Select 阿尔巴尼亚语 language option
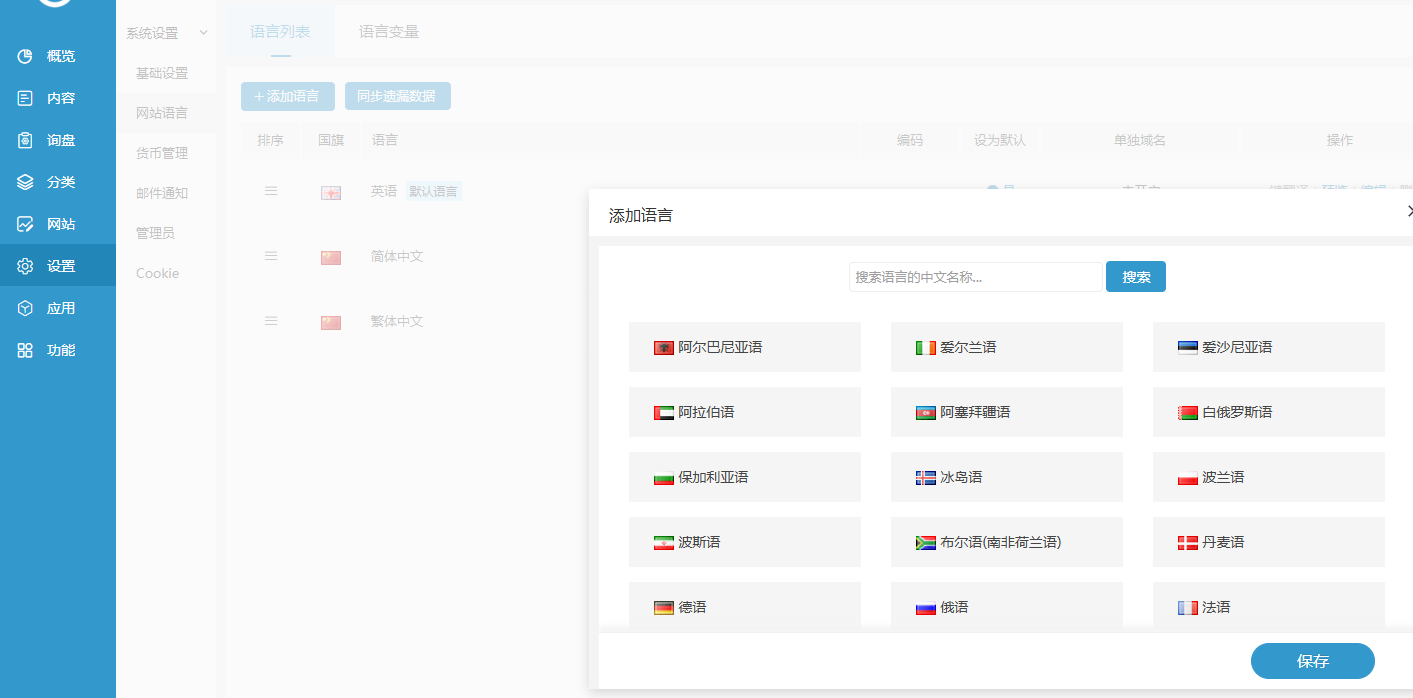The image size is (1413, 698). [x=744, y=347]
